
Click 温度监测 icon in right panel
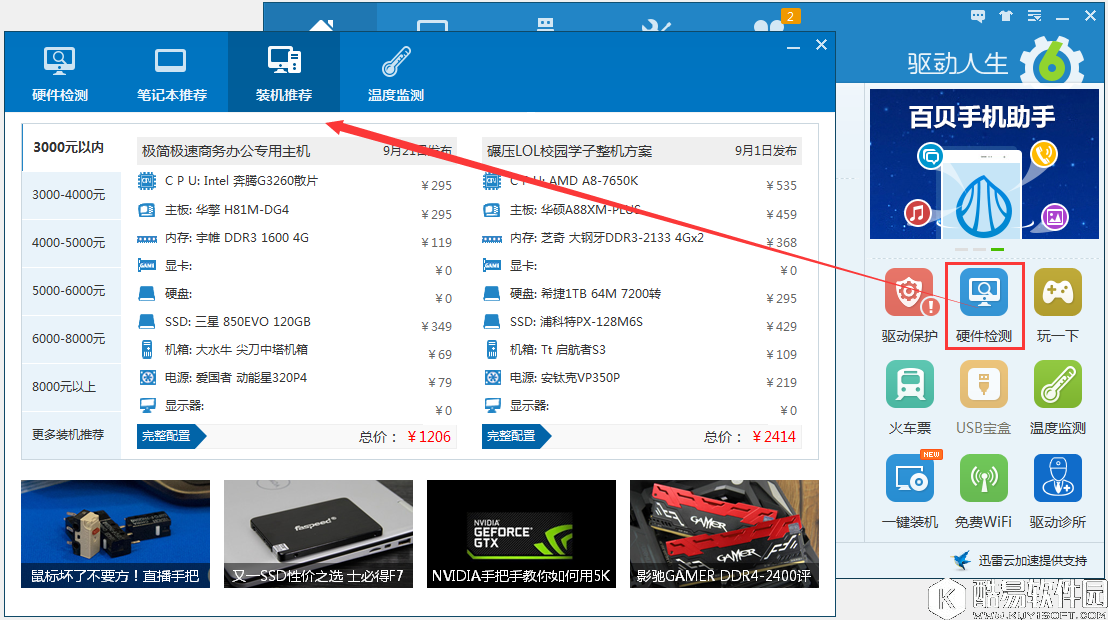1057,385
